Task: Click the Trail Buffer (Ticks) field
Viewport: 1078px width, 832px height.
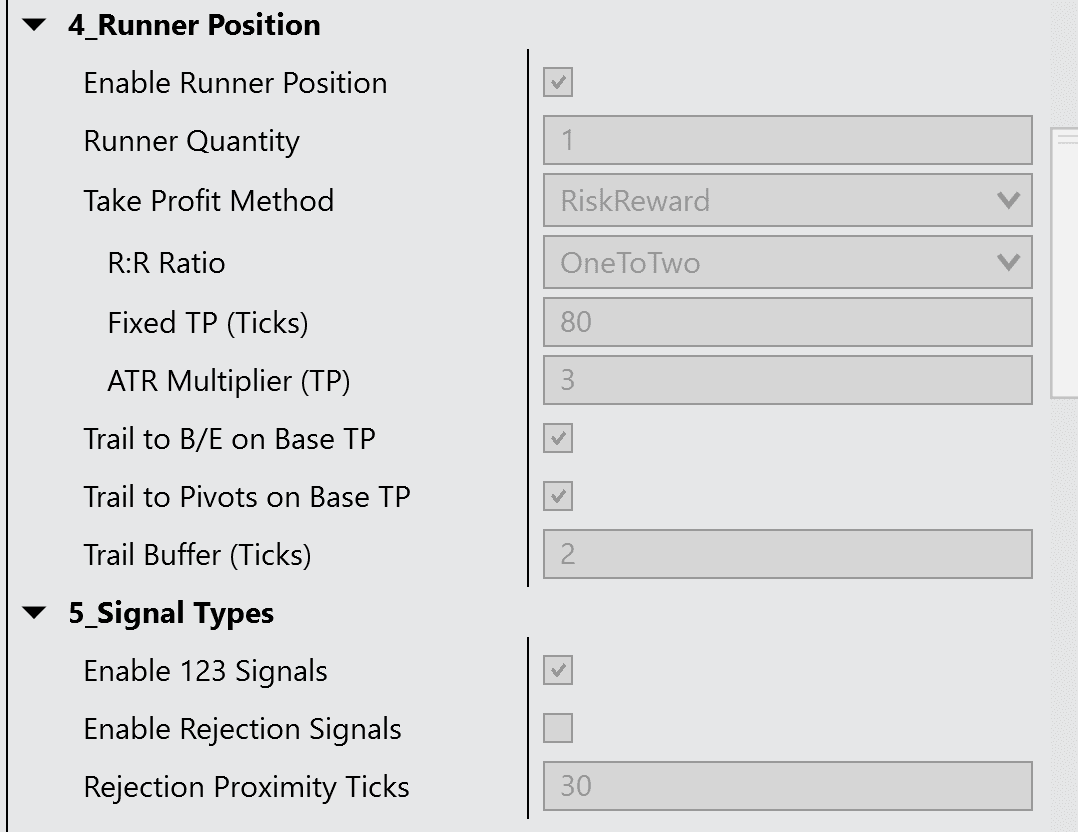Action: [787, 554]
